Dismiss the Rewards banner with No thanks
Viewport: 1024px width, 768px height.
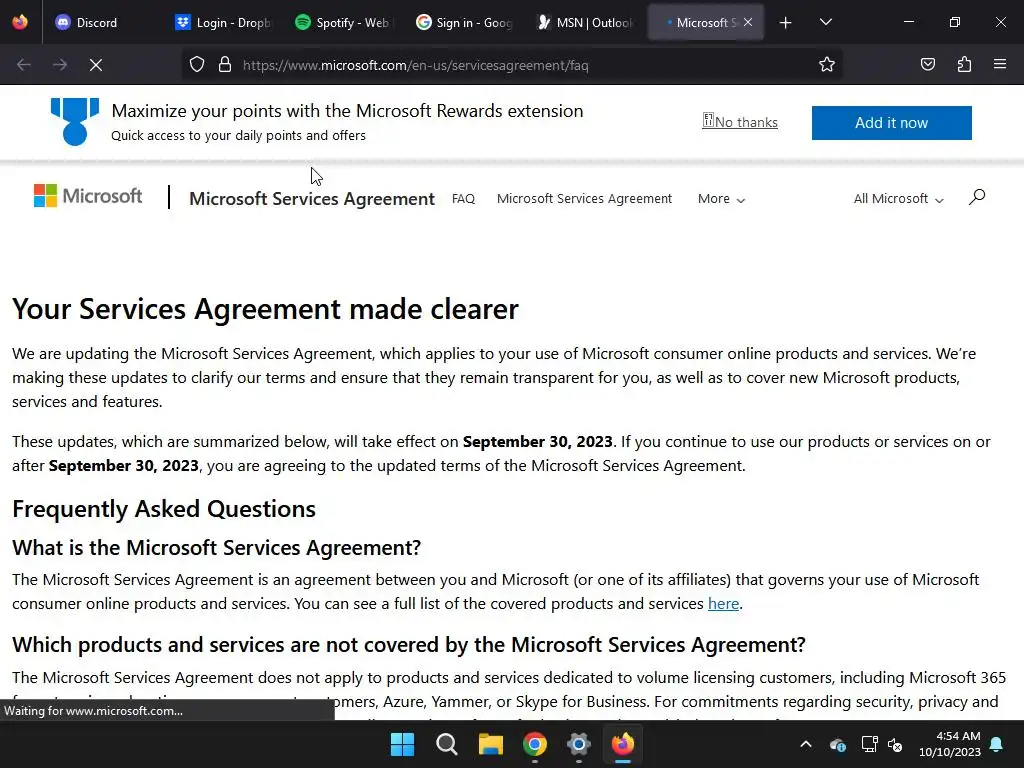pos(740,122)
